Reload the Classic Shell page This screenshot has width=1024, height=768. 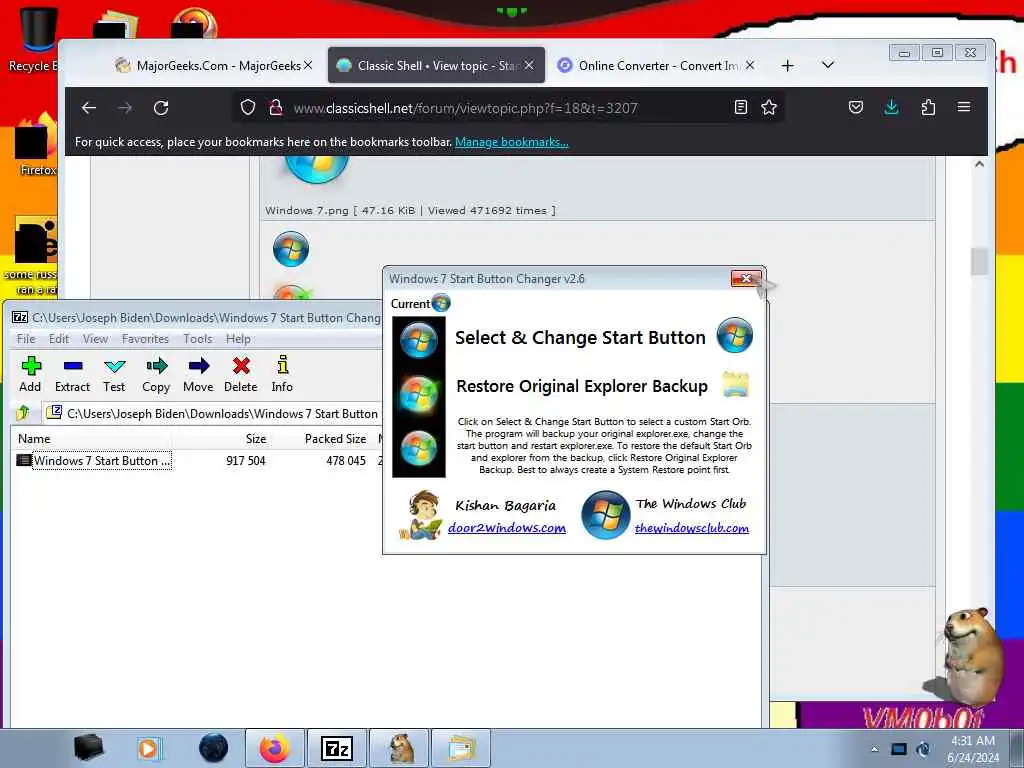(161, 108)
